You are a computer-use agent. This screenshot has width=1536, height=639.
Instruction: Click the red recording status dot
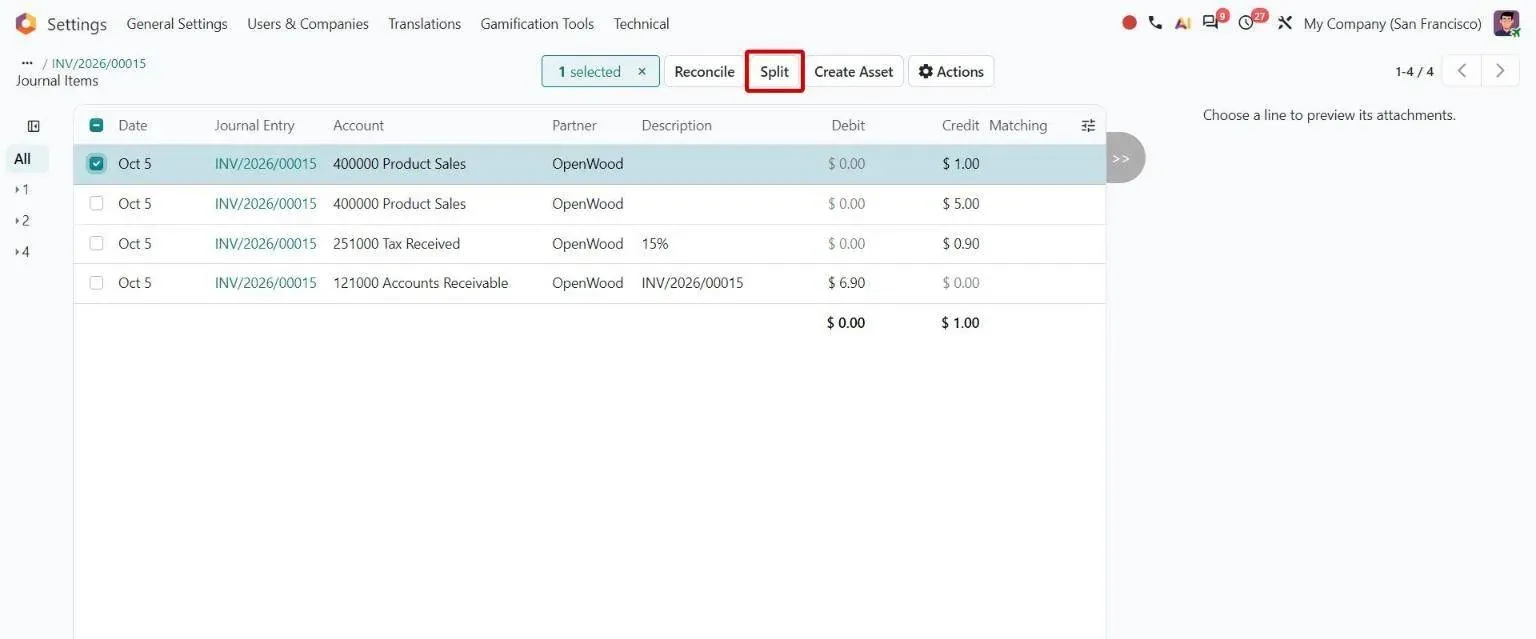[1129, 23]
